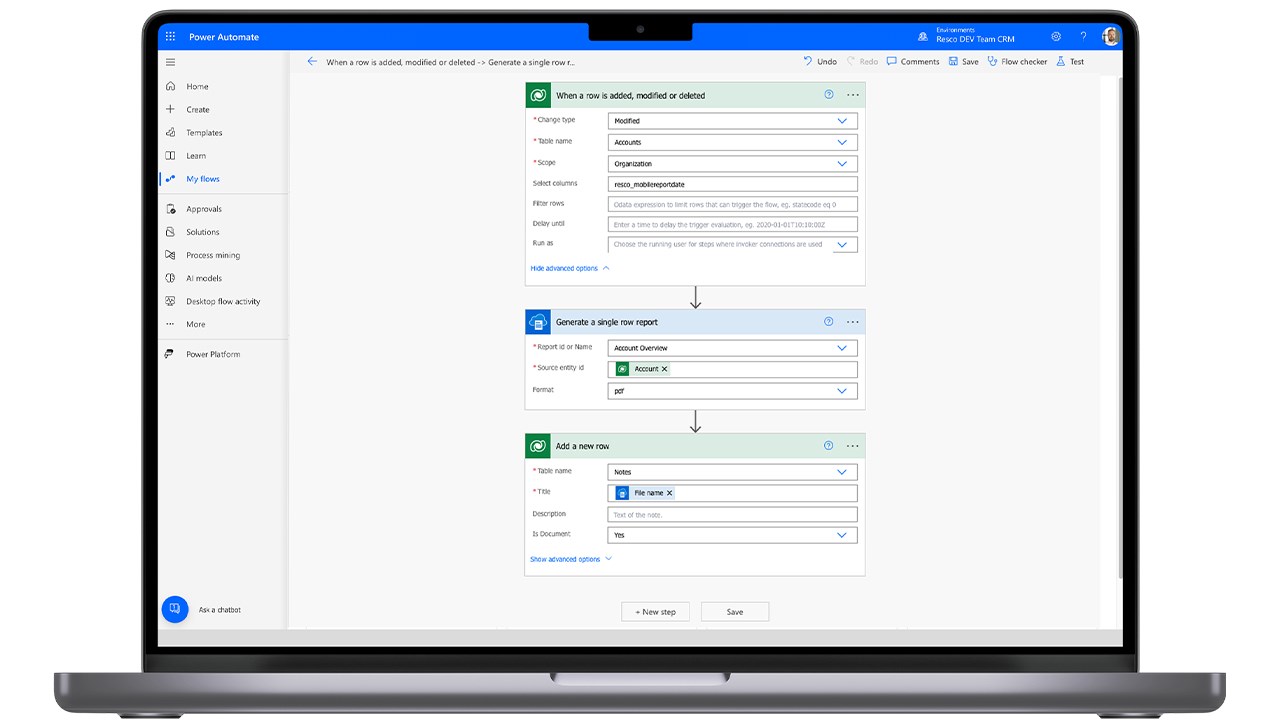Click the Delay until input field
Image resolution: width=1280 pixels, height=720 pixels.
coord(733,224)
